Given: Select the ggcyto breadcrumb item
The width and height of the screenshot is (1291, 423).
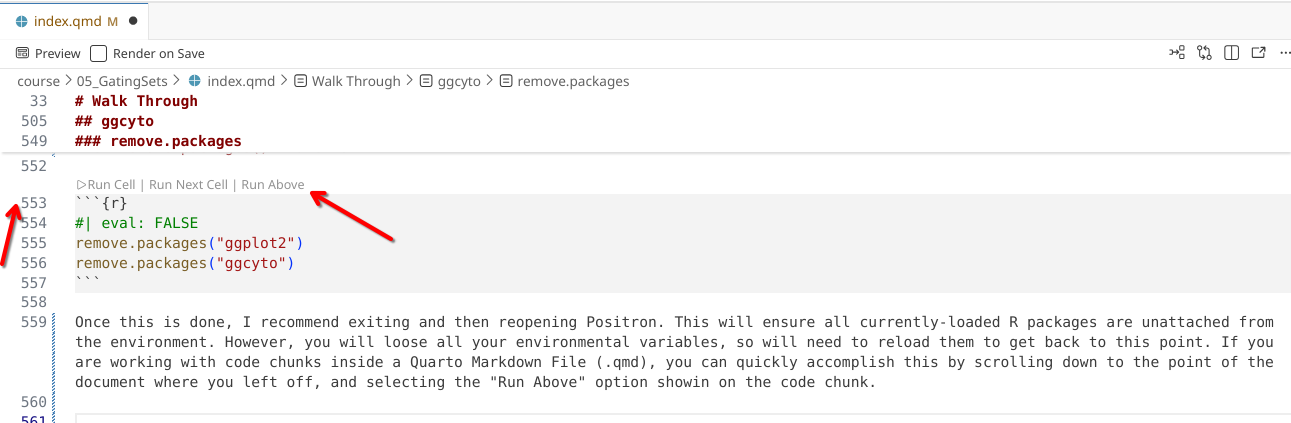Looking at the screenshot, I should (x=460, y=81).
